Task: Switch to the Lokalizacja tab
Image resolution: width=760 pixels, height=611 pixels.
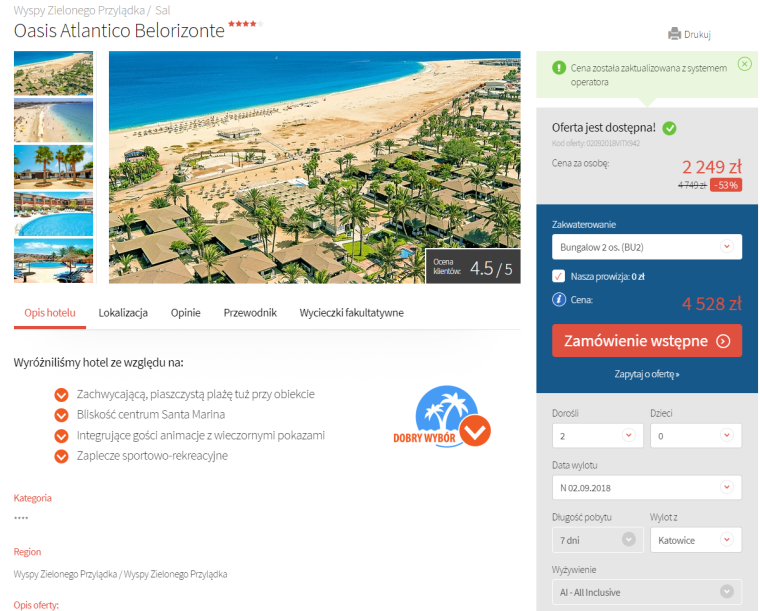Action: 123,313
